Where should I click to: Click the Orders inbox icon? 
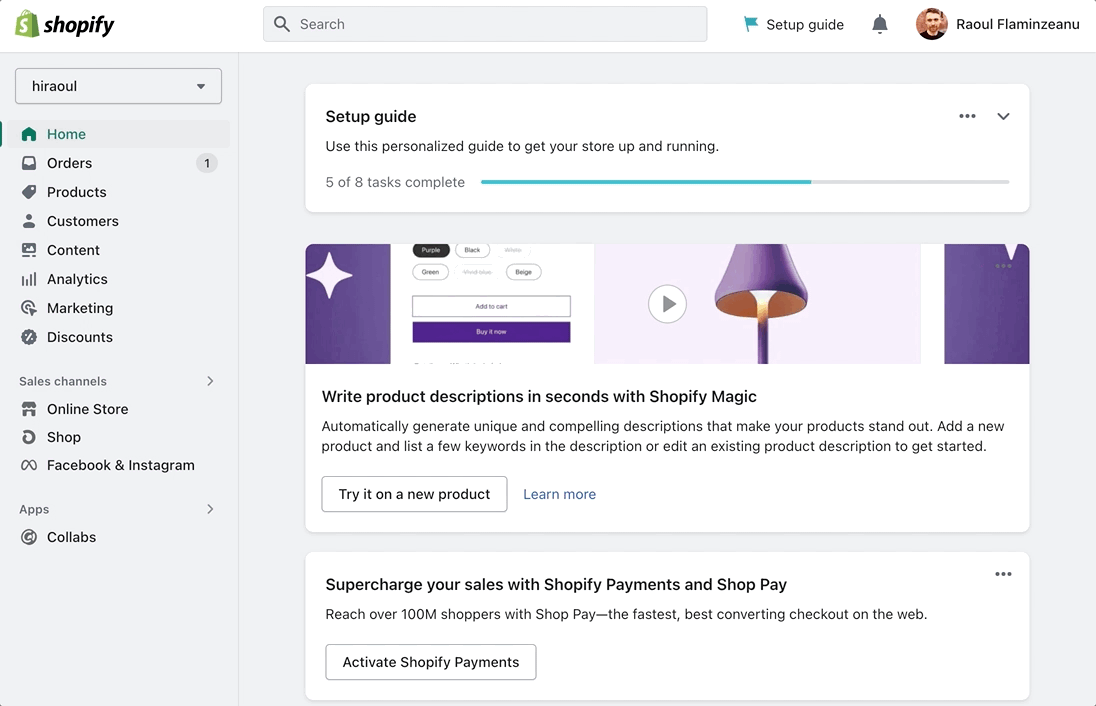(29, 163)
